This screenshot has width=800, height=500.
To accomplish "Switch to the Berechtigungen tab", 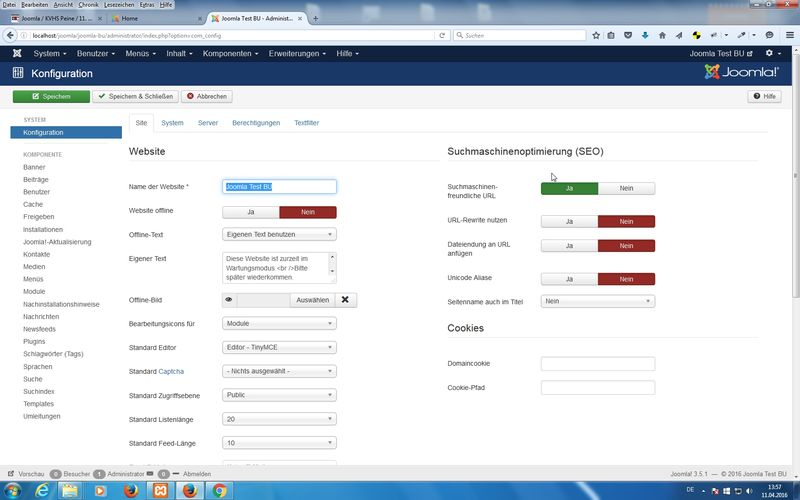I will (x=256, y=123).
